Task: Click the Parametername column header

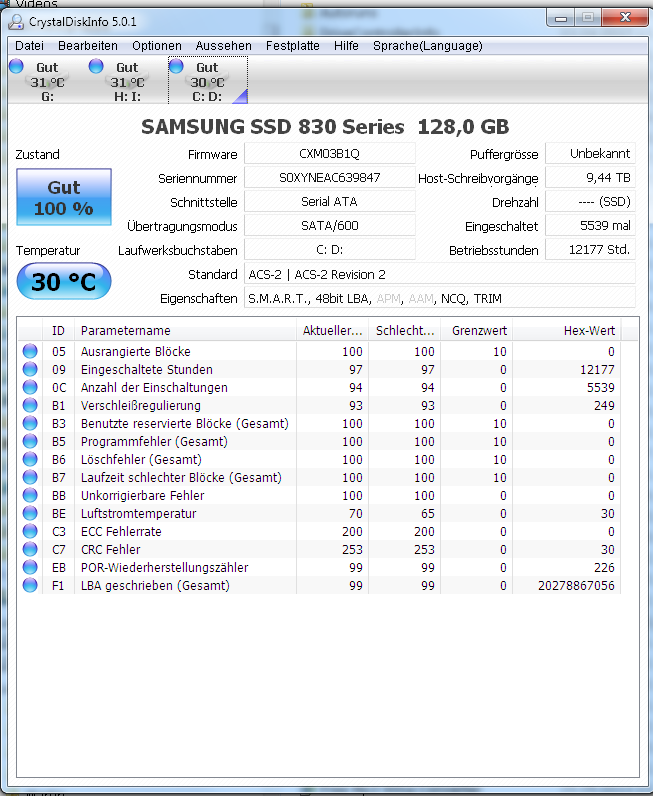Action: (x=185, y=330)
